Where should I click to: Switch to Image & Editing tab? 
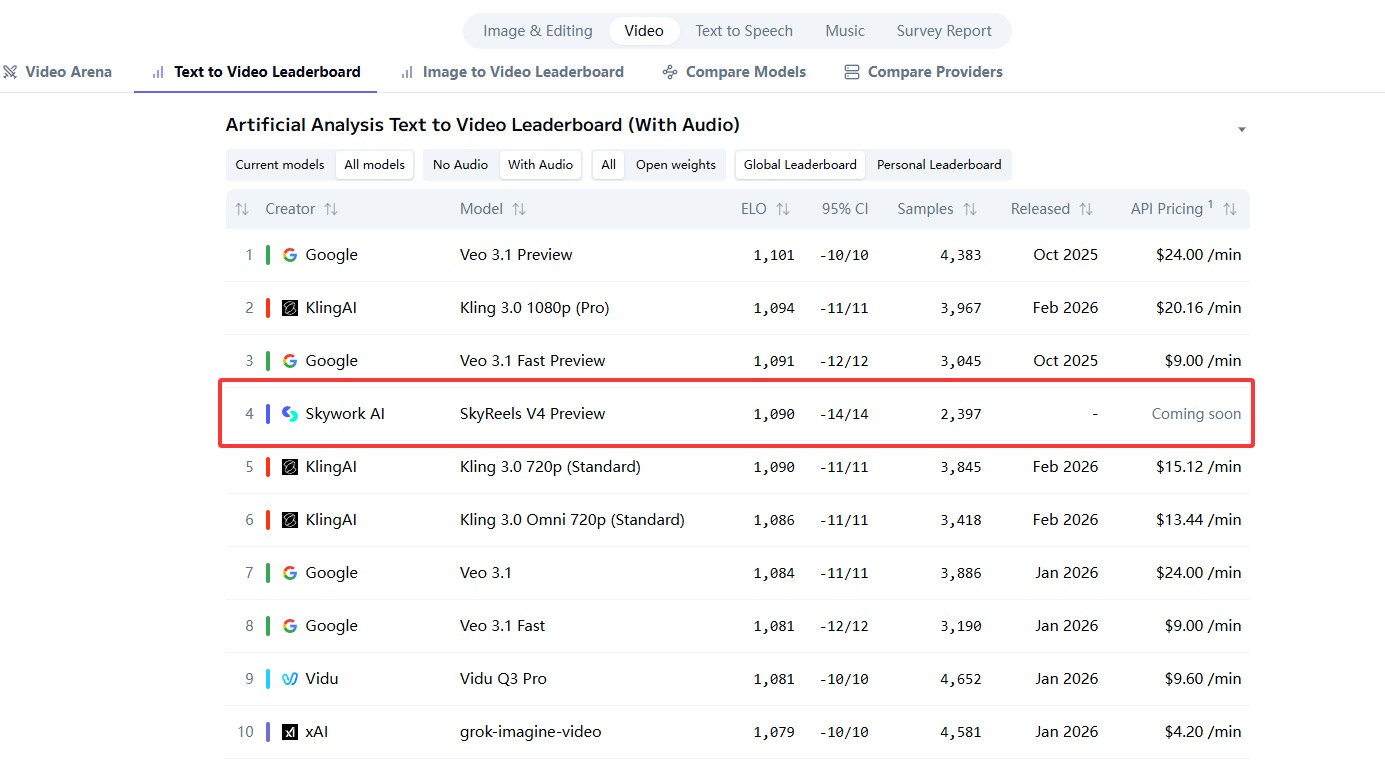(537, 31)
